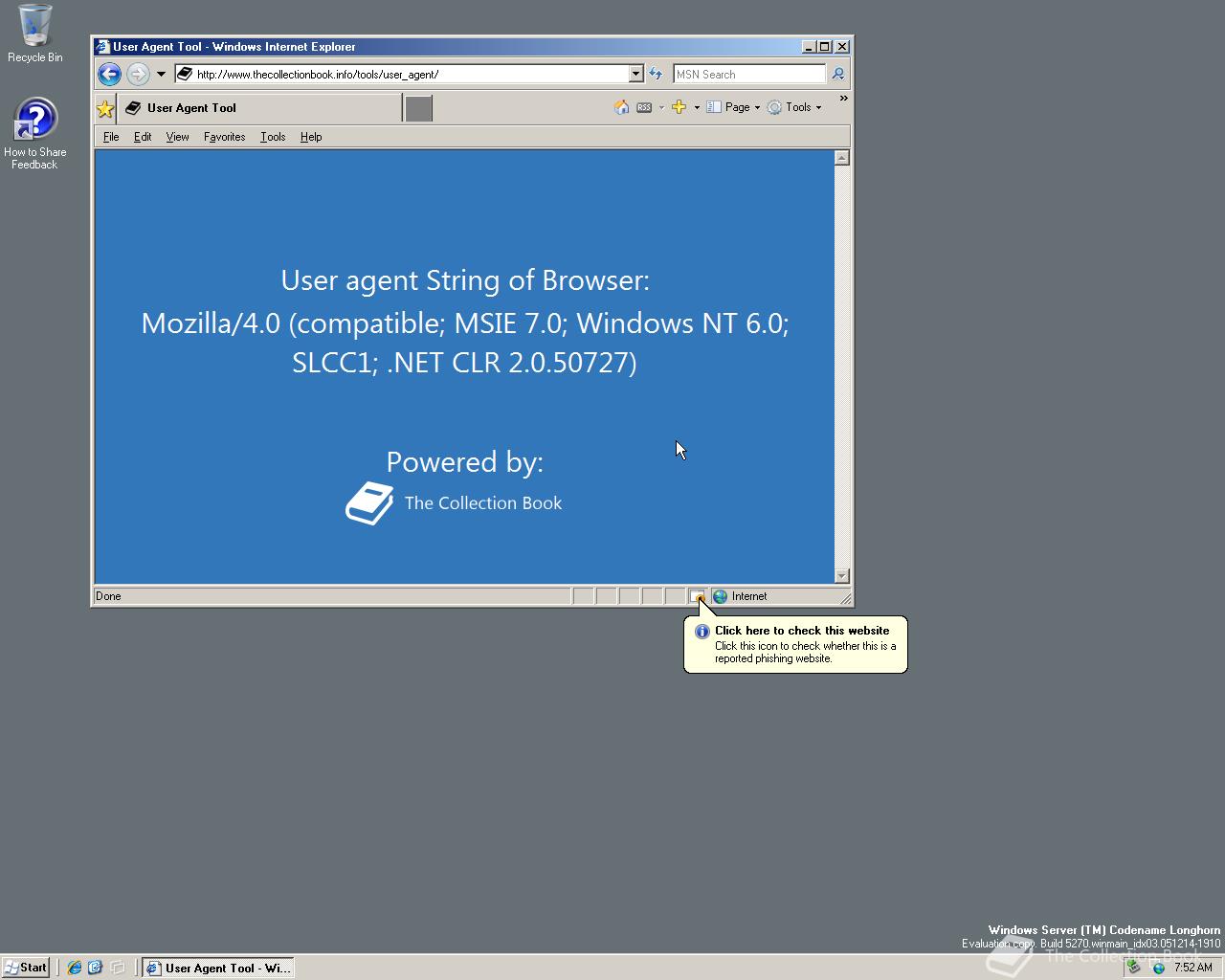This screenshot has height=980, width=1225.
Task: Maximize the Internet Explorer window
Action: coord(825,46)
